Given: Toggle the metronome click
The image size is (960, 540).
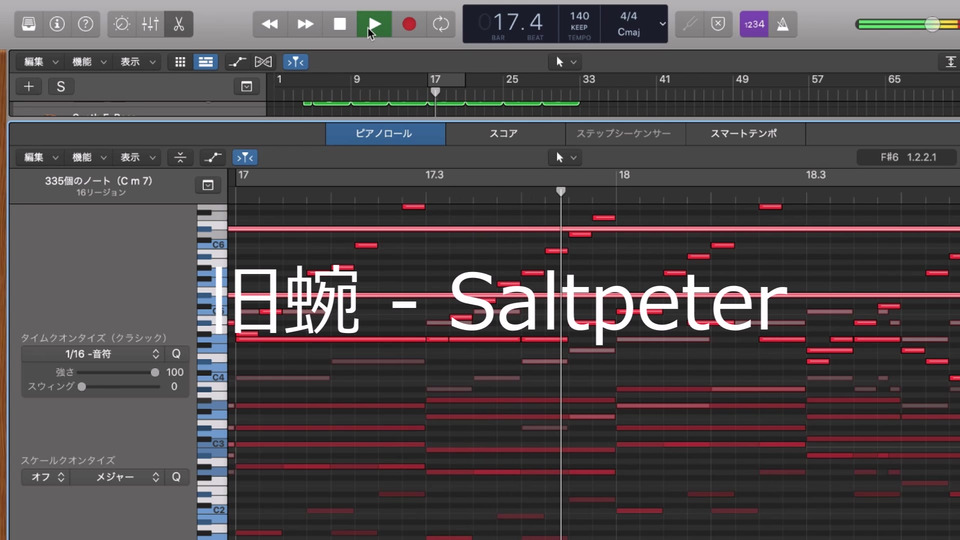Looking at the screenshot, I should click(783, 23).
